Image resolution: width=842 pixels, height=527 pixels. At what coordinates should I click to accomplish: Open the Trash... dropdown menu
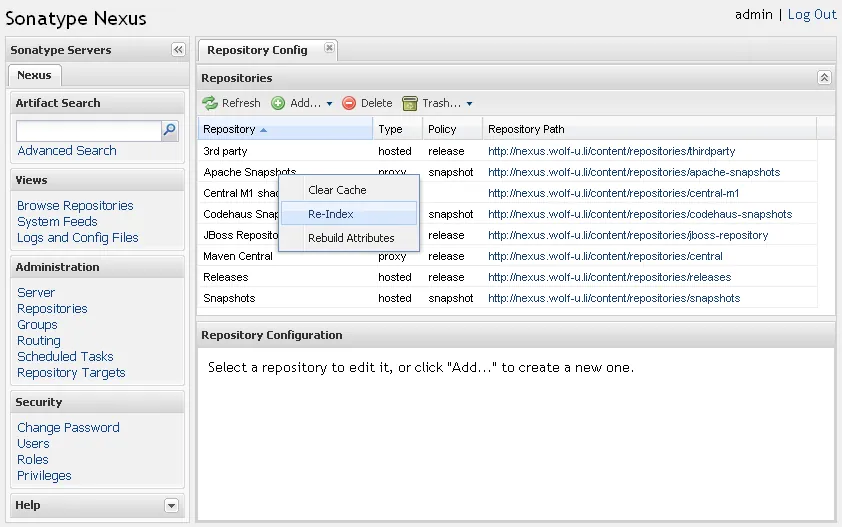point(437,103)
